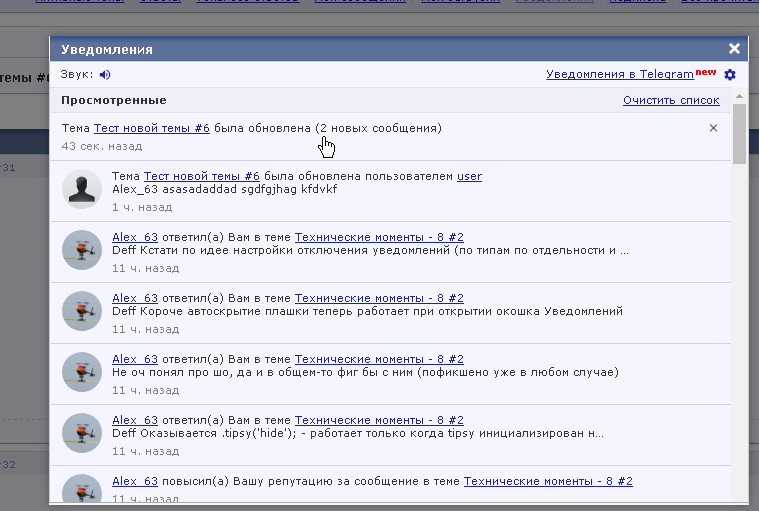
Task: Click Alex_63 avatar beside the Deff Кстати reply
Action: (x=82, y=249)
